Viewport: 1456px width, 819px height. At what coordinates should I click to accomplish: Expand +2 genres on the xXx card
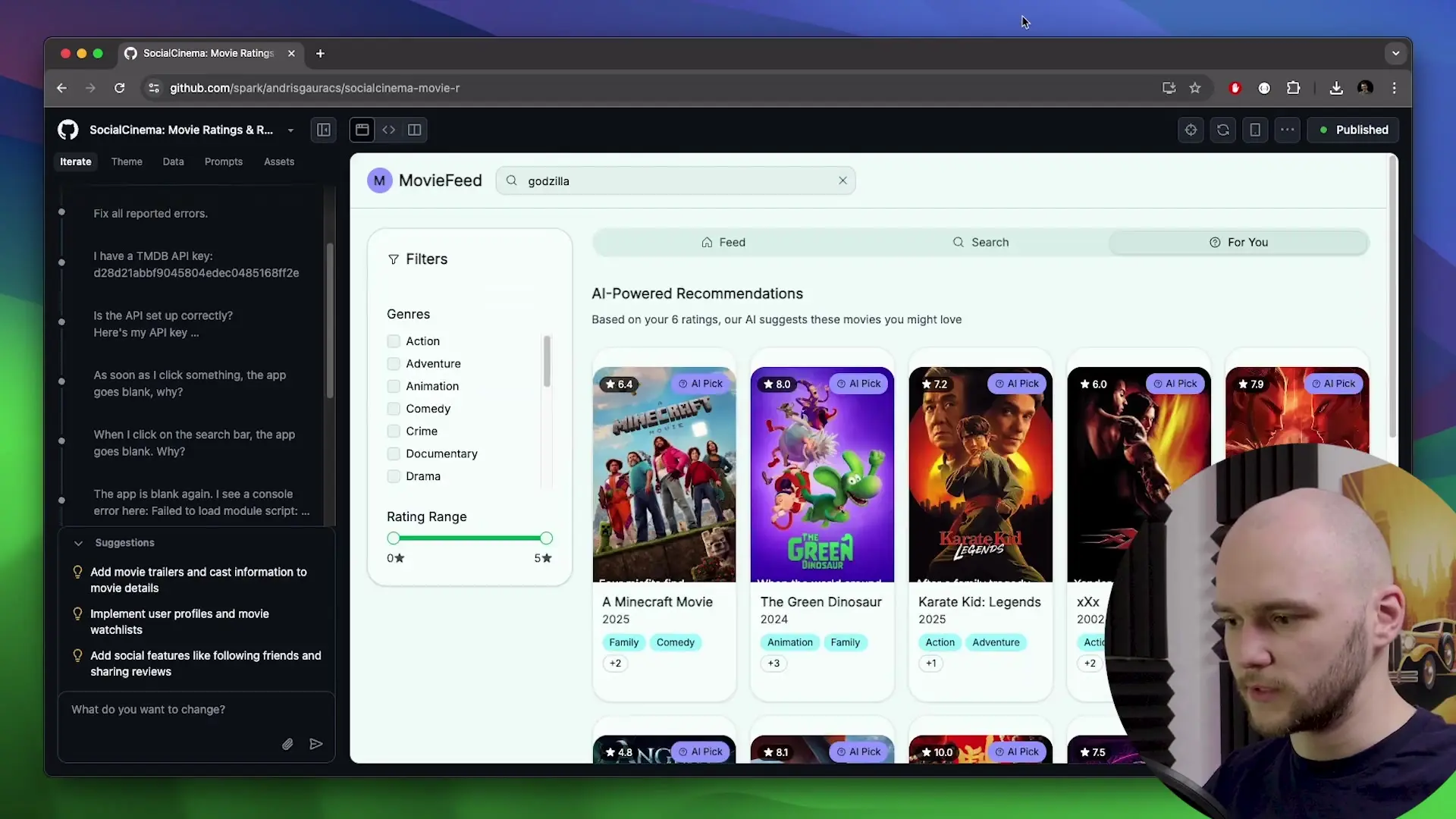(x=1090, y=664)
